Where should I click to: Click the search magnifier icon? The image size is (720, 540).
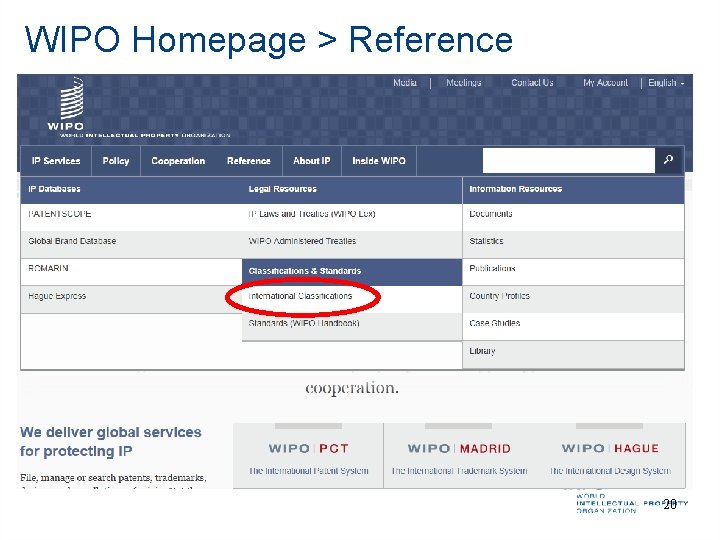pyautogui.click(x=669, y=160)
